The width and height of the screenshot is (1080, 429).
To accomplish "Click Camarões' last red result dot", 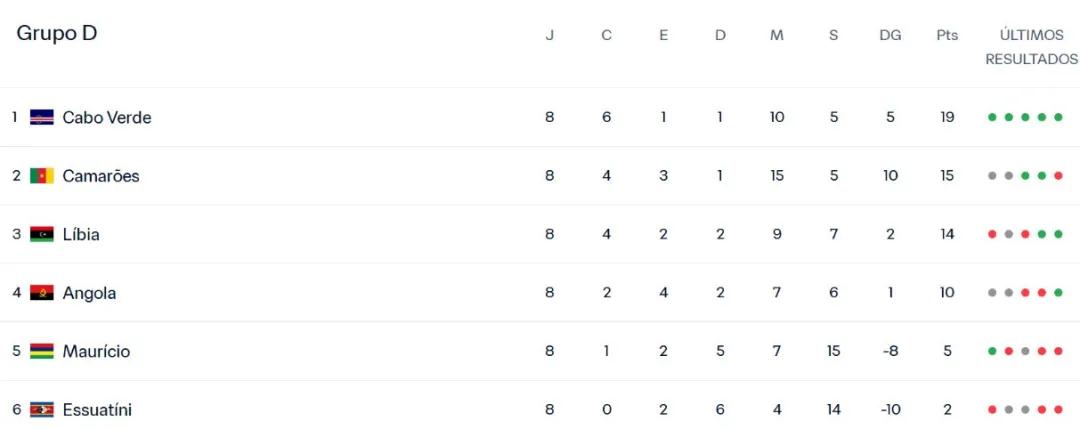I will (1058, 176).
